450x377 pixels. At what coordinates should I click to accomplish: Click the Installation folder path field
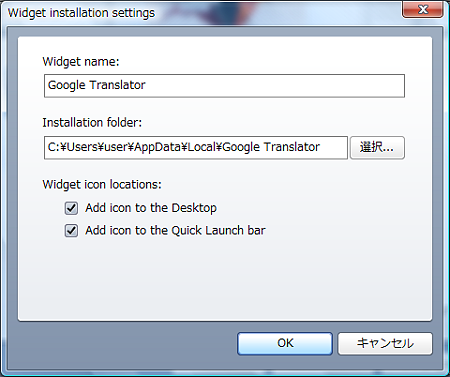(x=196, y=147)
